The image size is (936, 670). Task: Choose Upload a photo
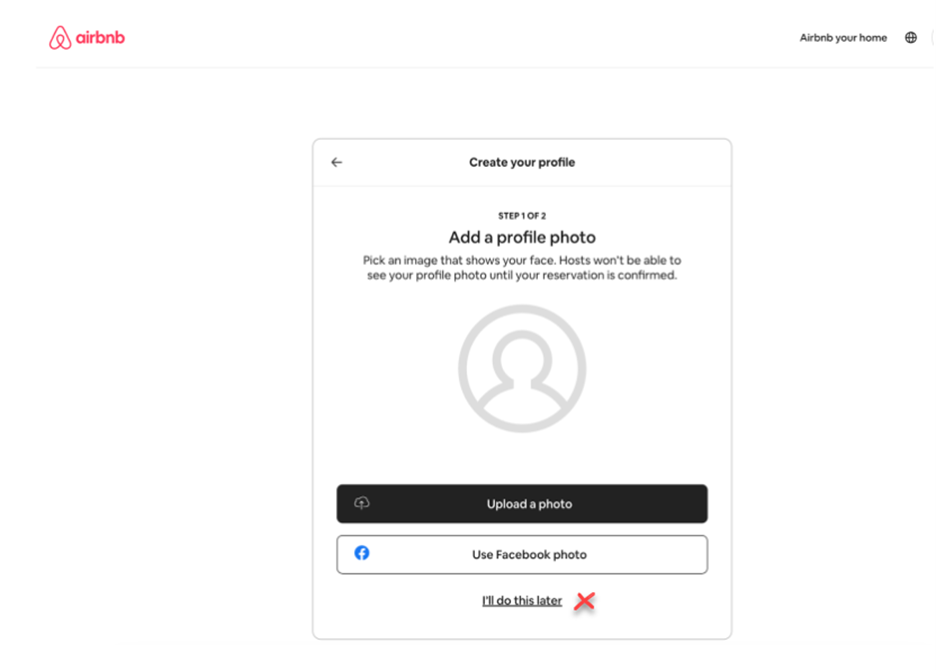coord(522,504)
